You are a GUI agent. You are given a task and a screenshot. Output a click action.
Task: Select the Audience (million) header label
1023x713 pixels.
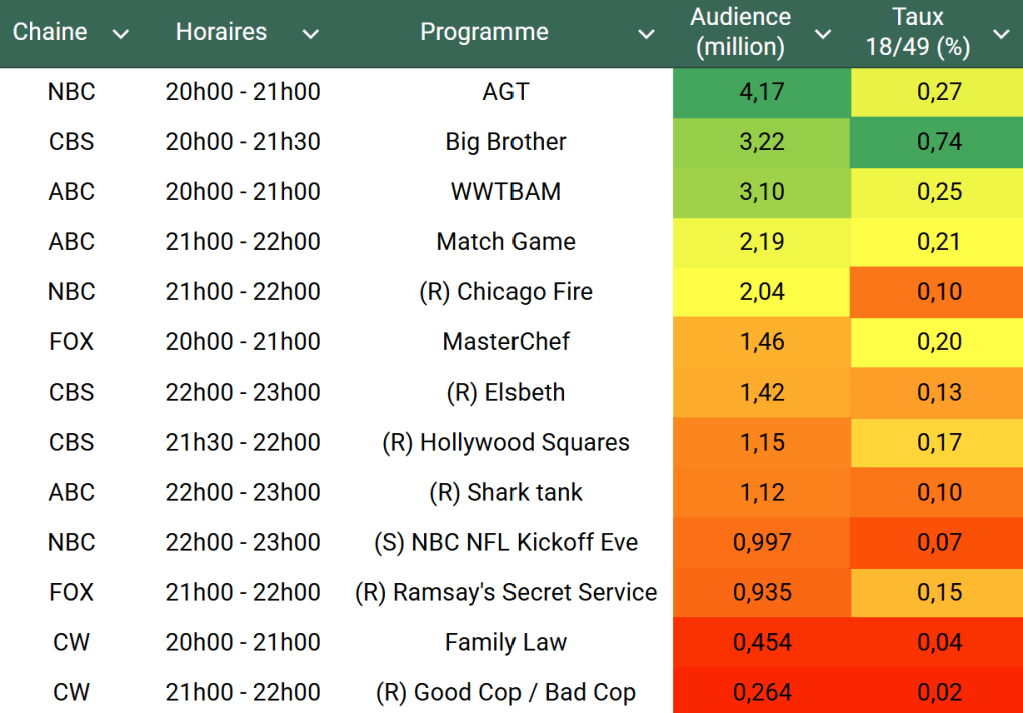tap(740, 32)
